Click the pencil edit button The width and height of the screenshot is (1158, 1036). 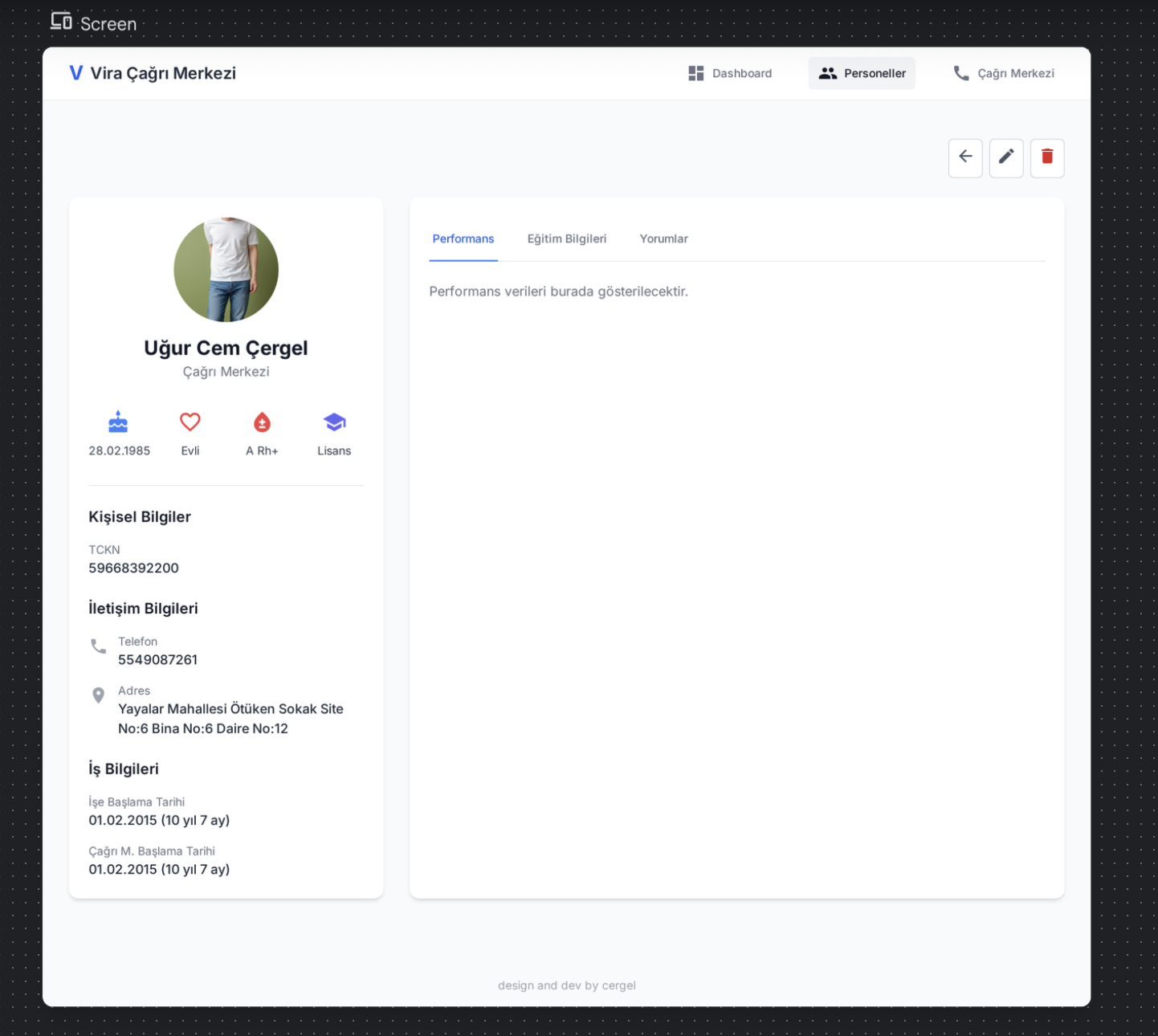click(1005, 157)
